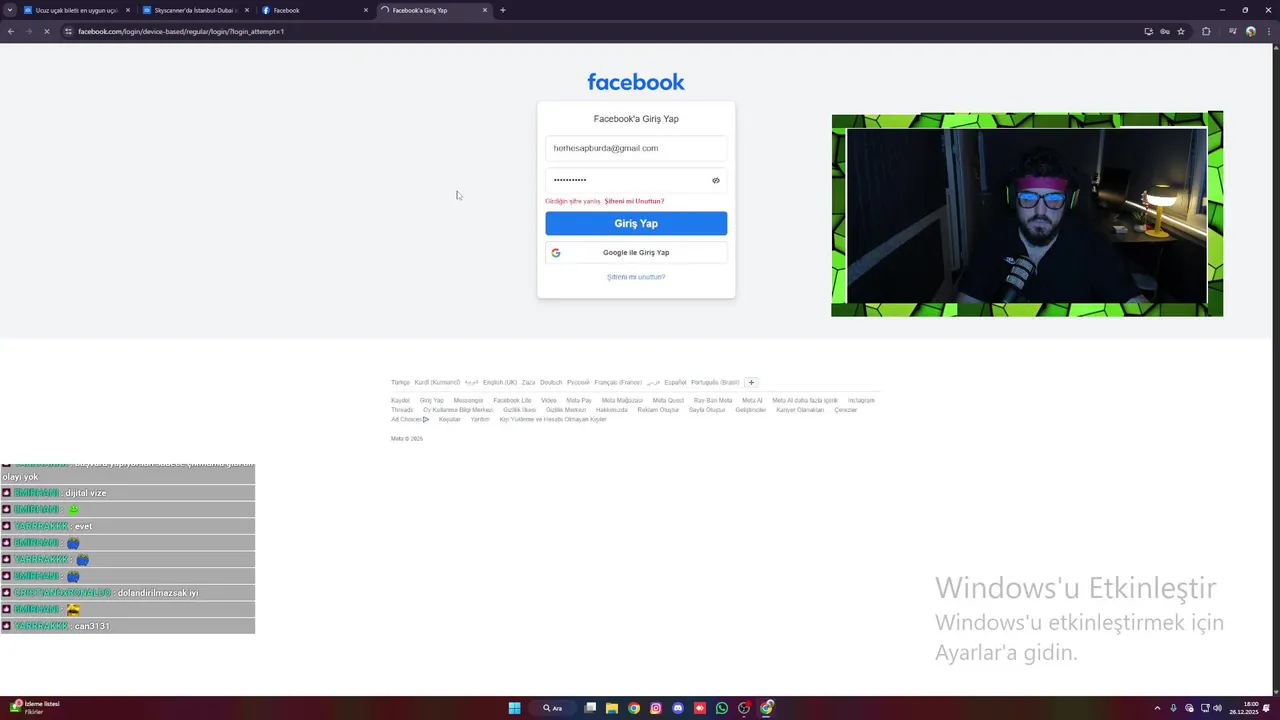The width and height of the screenshot is (1280, 720).
Task: Open the Meta Quest footer link
Action: tap(668, 400)
